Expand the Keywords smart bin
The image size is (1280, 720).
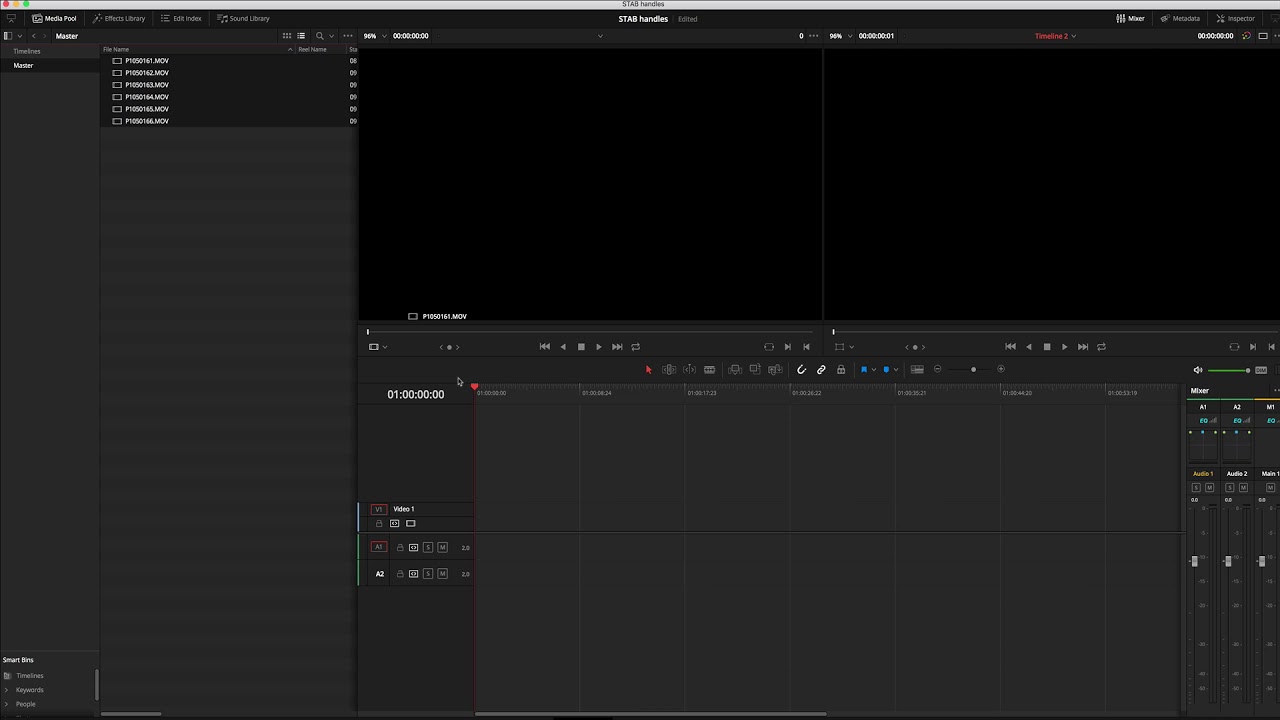[7, 690]
